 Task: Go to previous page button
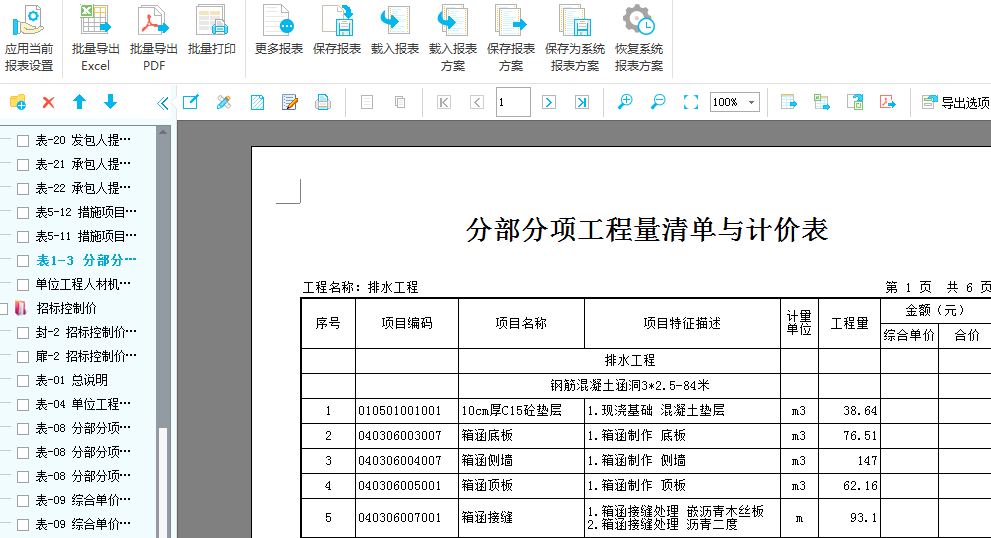[477, 102]
